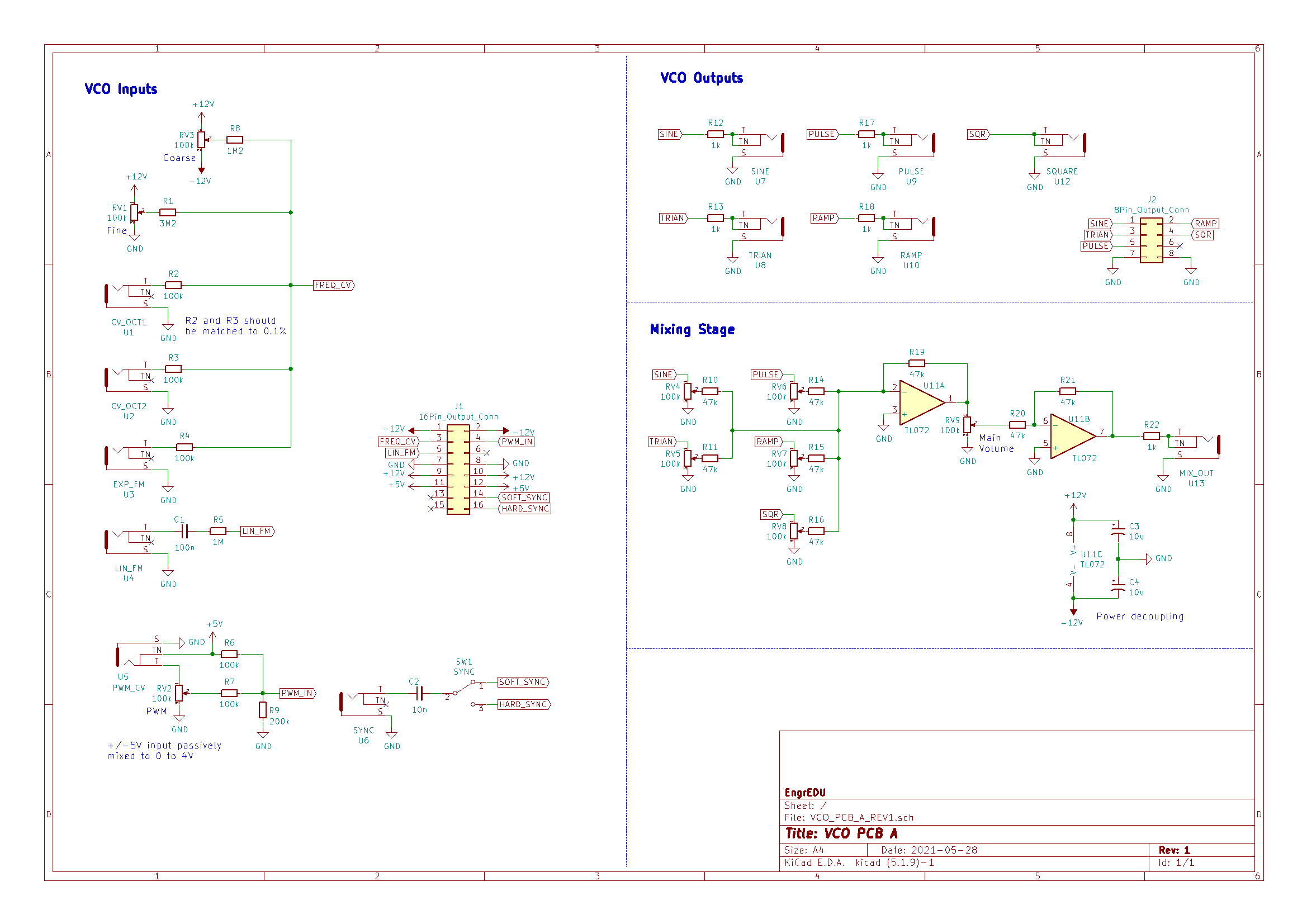Click the U11A TL072 op-amp symbol

(x=921, y=402)
